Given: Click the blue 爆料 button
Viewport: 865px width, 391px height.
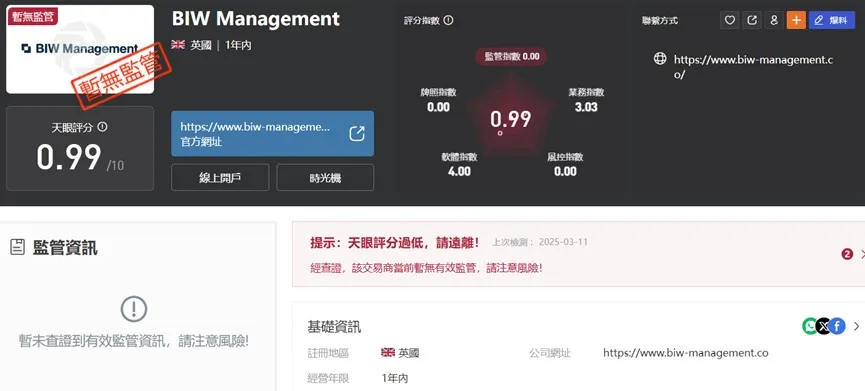Looking at the screenshot, I should [x=831, y=20].
